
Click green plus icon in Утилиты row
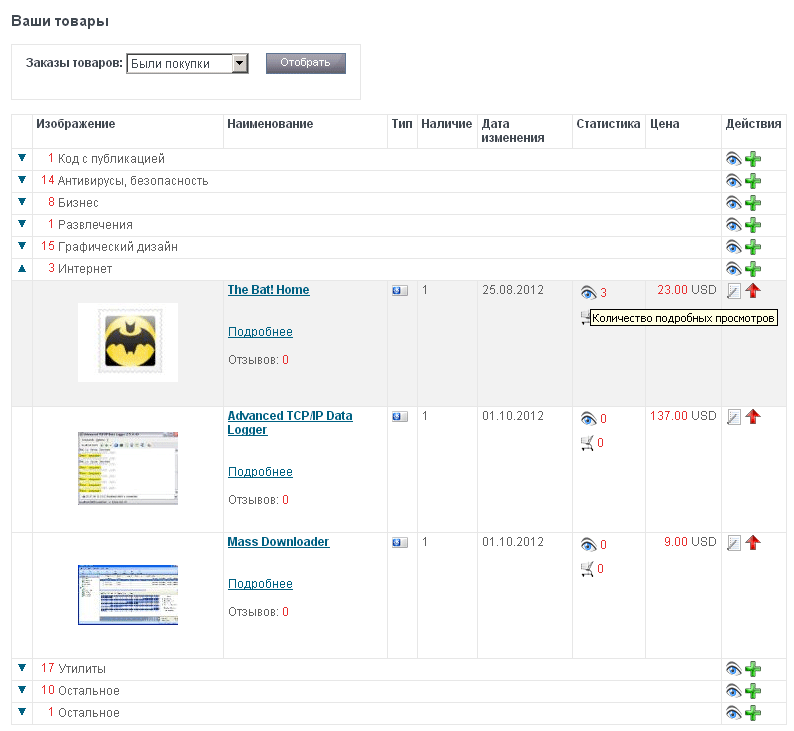point(753,669)
